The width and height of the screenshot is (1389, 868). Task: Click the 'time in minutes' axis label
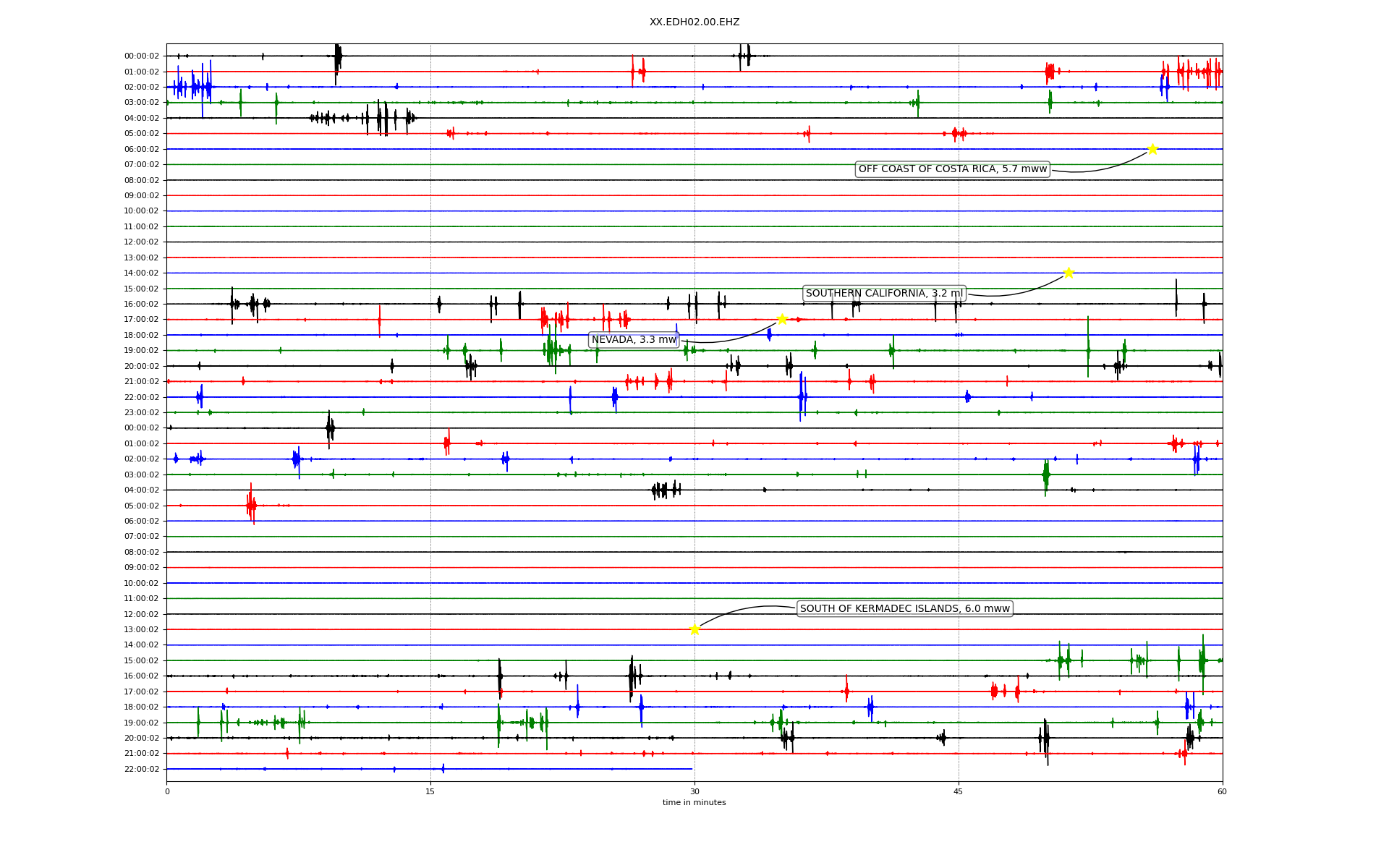694,802
